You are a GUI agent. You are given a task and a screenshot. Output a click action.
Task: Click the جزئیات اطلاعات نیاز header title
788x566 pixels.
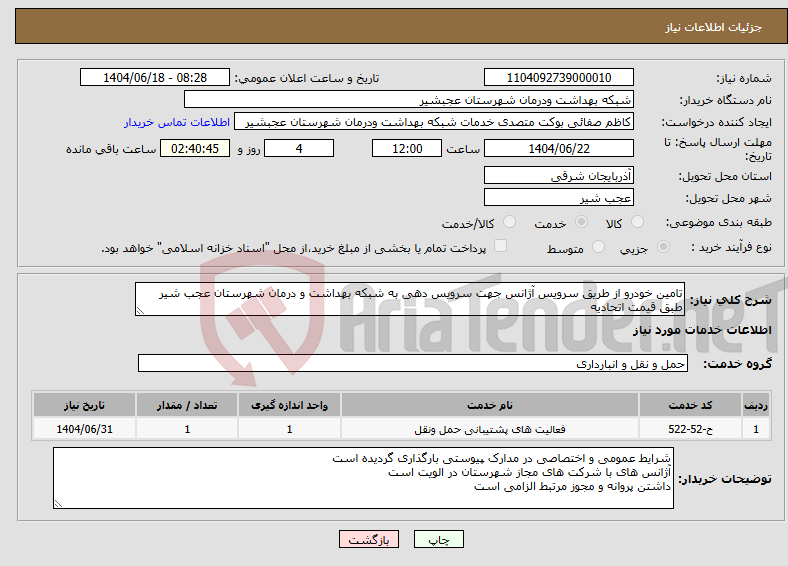point(714,27)
